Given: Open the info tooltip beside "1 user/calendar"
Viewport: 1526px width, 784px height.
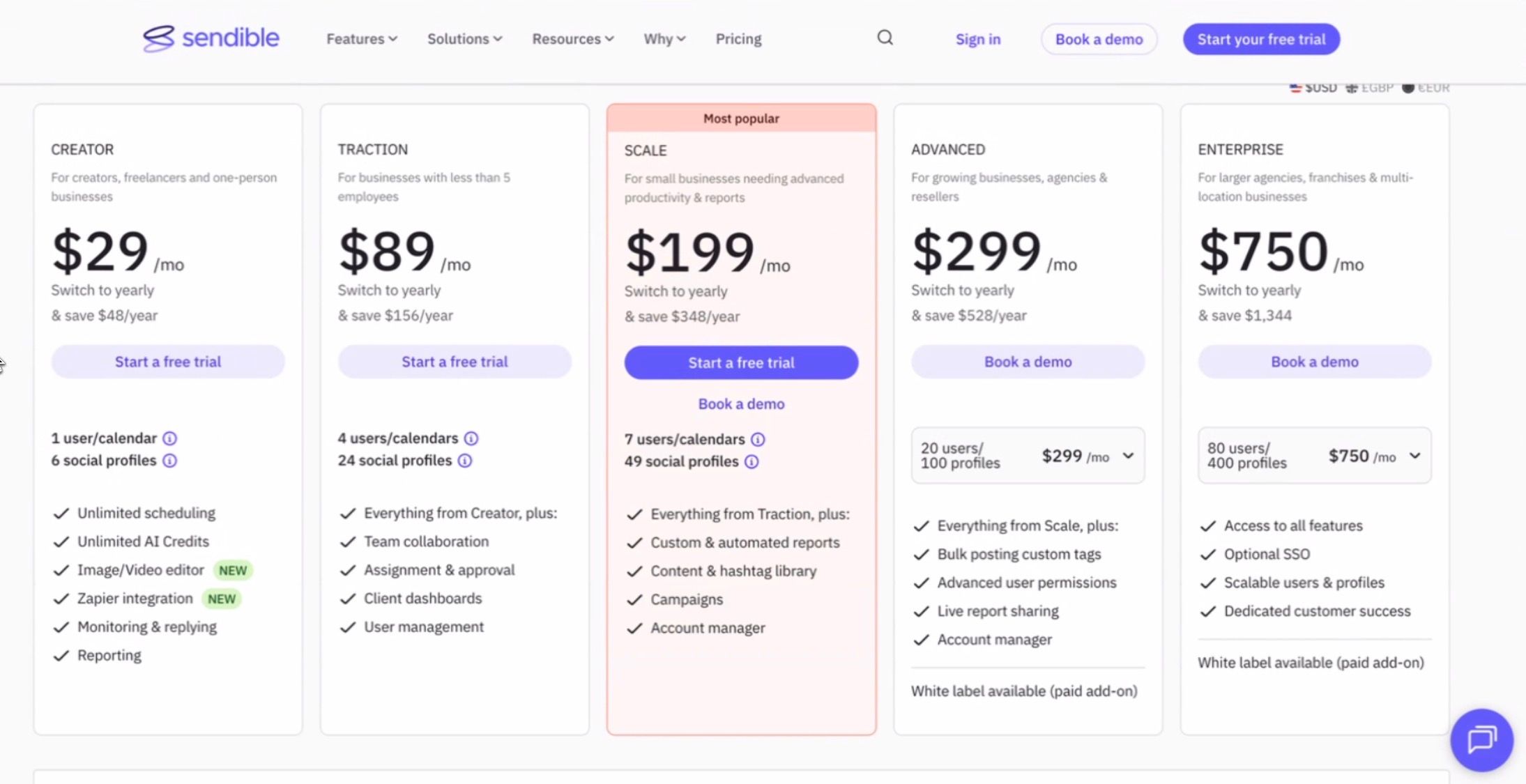Looking at the screenshot, I should (x=169, y=438).
